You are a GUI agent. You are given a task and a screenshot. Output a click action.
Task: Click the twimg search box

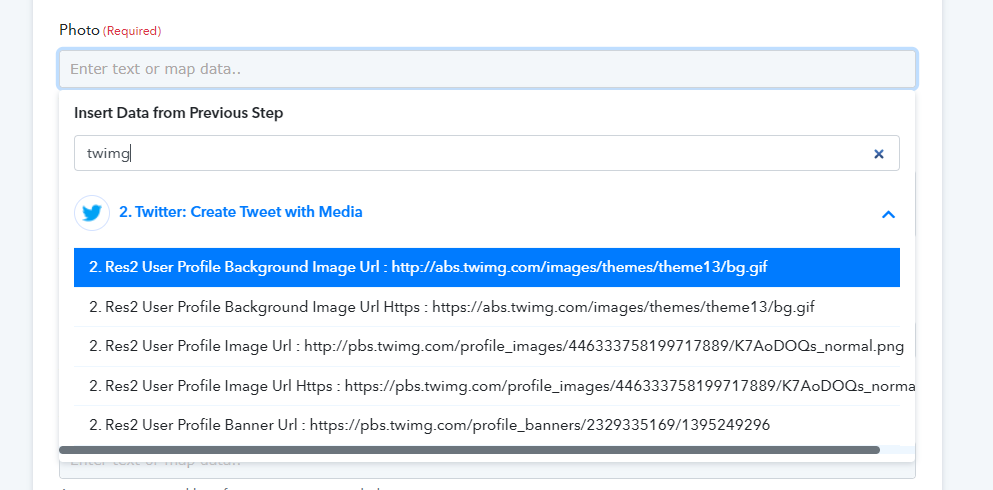(x=486, y=153)
